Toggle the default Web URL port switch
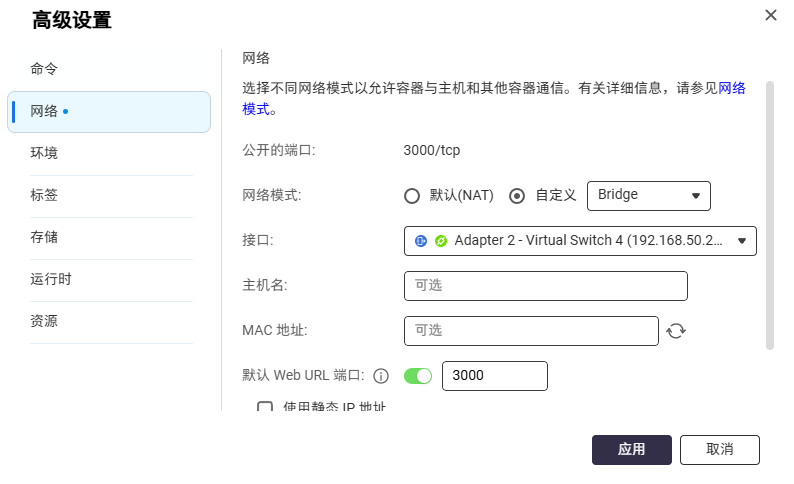This screenshot has width=794, height=484. click(x=418, y=376)
